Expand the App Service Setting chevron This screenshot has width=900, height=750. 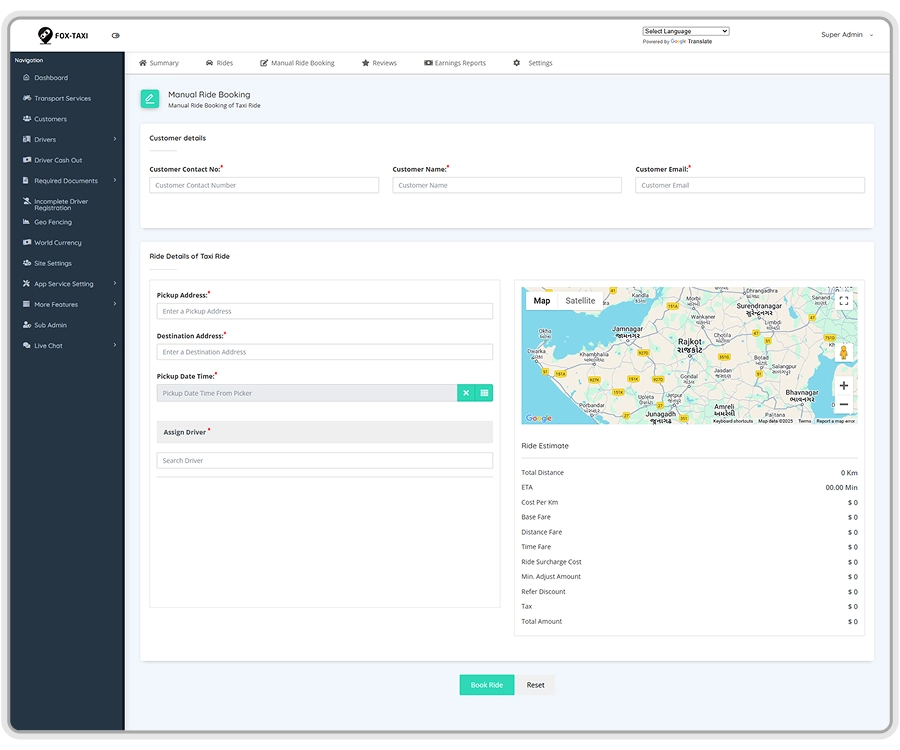click(115, 283)
